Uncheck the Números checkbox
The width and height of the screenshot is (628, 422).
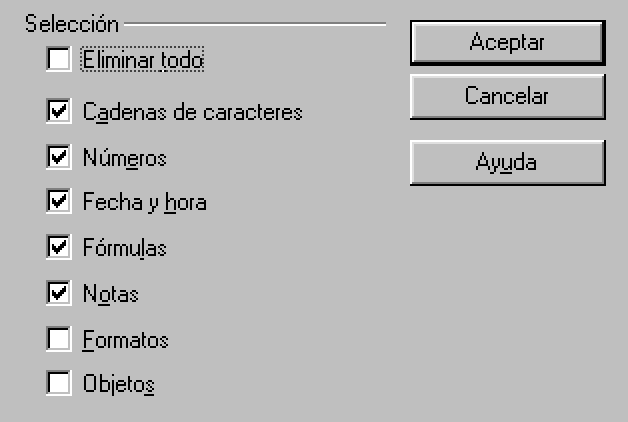coord(59,157)
